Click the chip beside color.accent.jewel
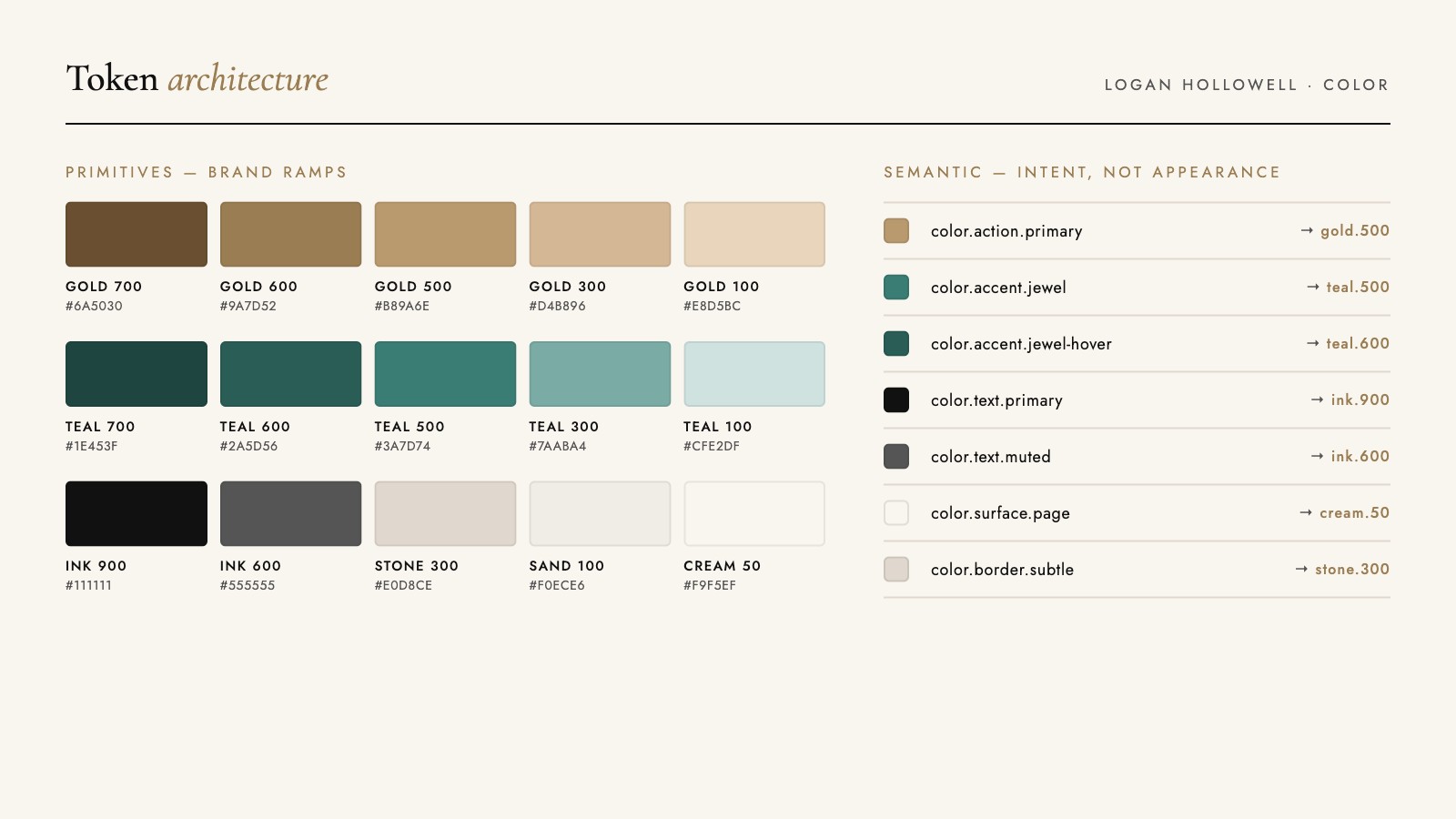Image resolution: width=1456 pixels, height=819 pixels. point(896,288)
